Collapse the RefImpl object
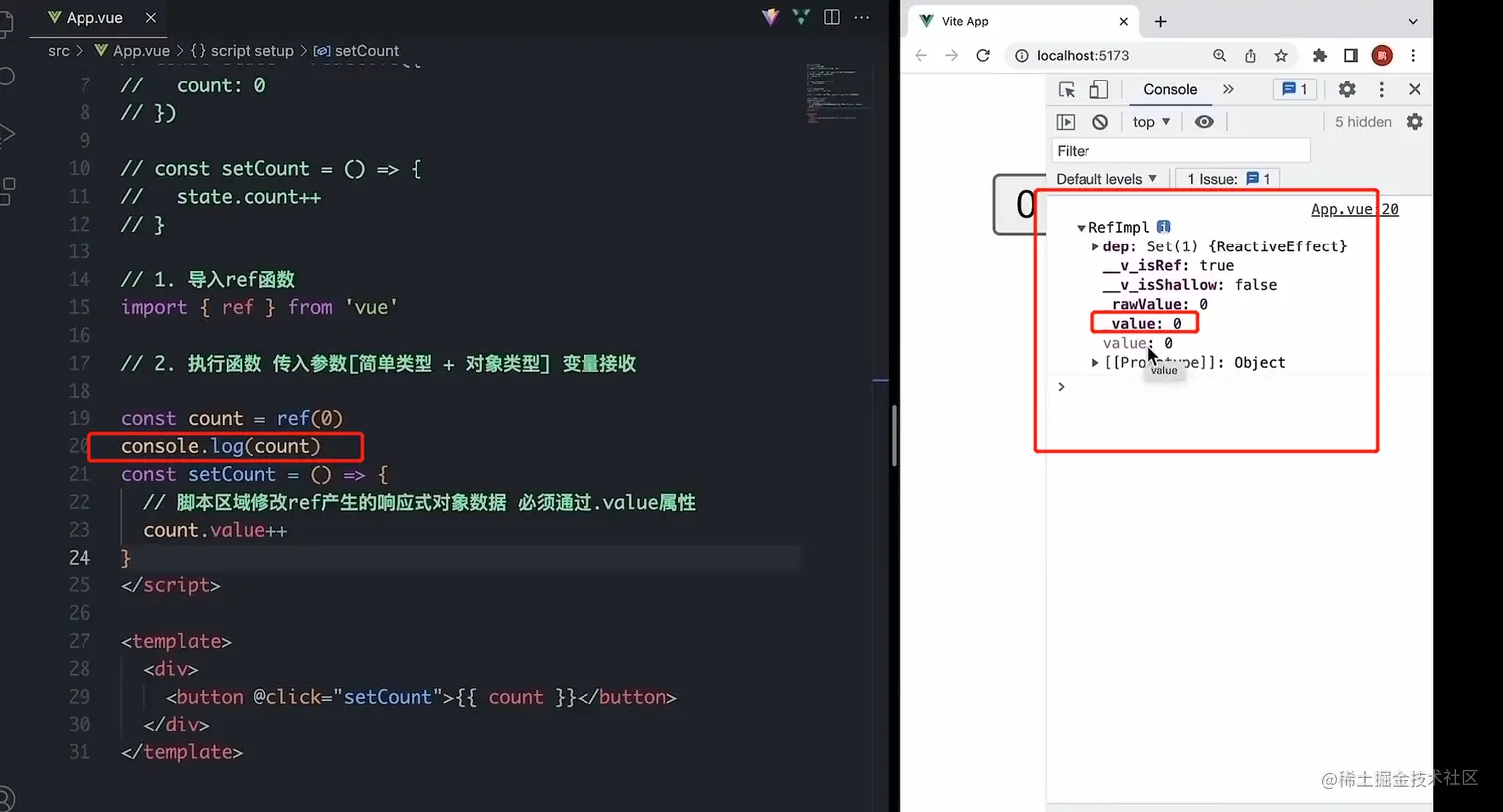Image resolution: width=1503 pixels, height=812 pixels. coord(1081,228)
